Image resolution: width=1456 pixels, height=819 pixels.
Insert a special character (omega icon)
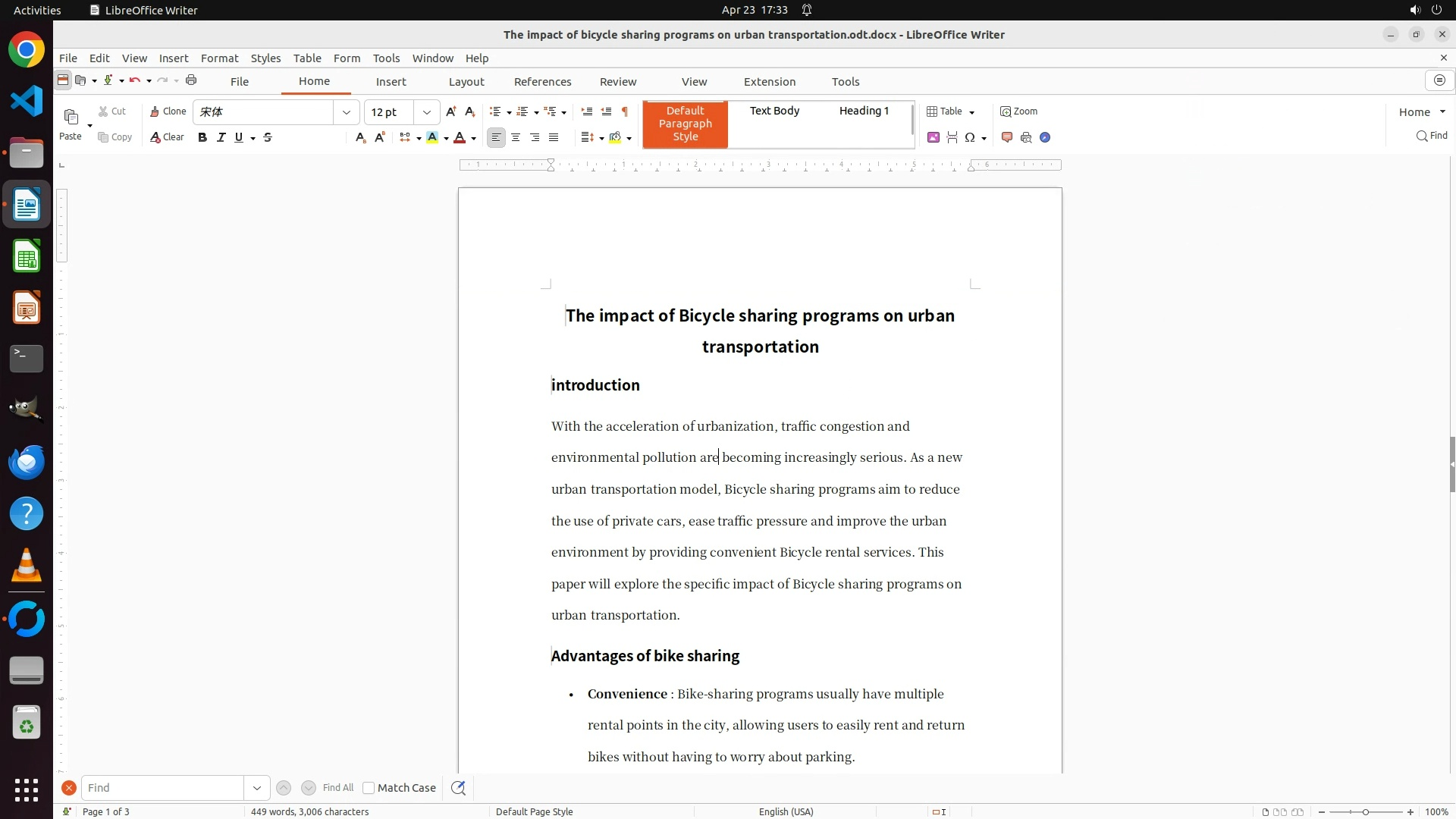[x=969, y=137]
